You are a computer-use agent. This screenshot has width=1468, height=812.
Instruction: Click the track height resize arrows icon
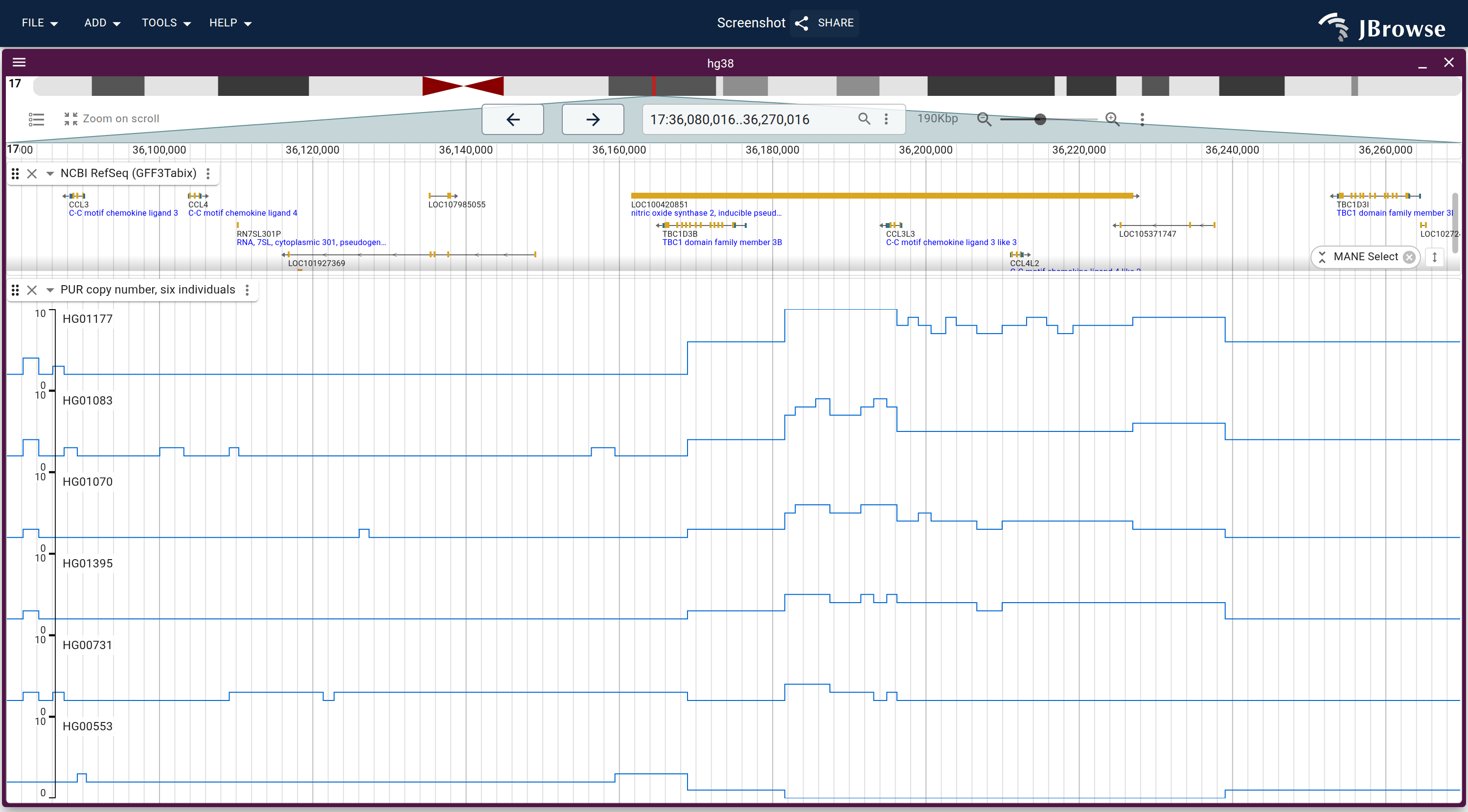tap(1435, 257)
